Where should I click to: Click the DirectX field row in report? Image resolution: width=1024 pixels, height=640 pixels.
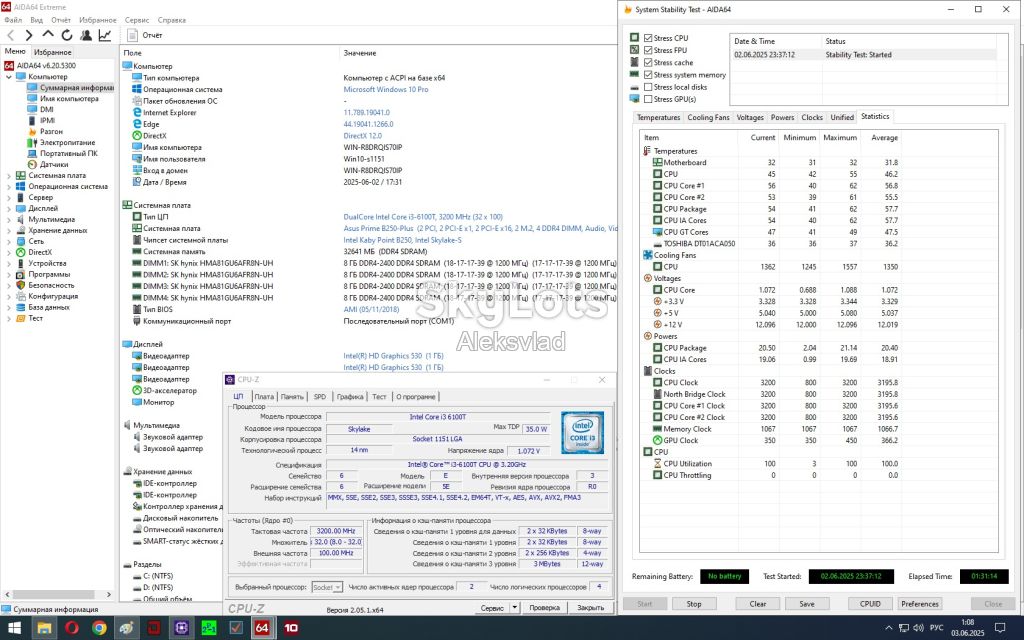click(x=369, y=136)
